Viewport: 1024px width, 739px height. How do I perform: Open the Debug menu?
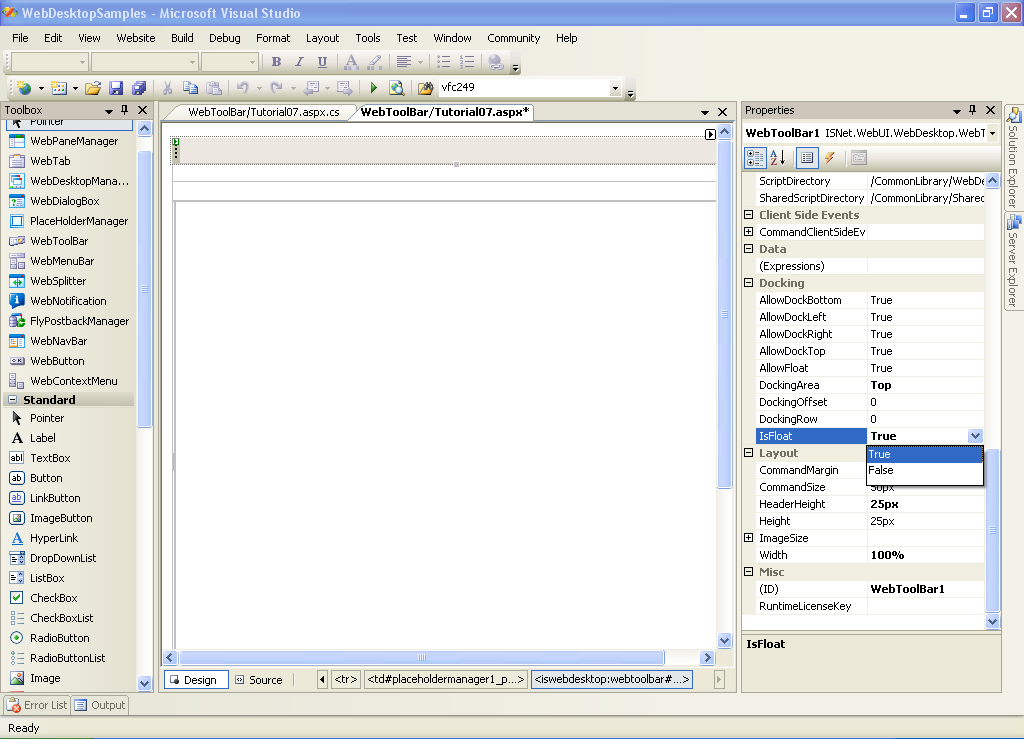224,38
